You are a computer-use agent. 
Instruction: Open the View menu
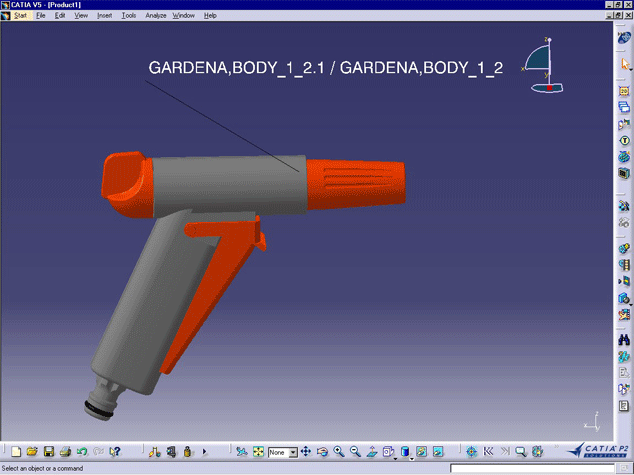coord(81,15)
